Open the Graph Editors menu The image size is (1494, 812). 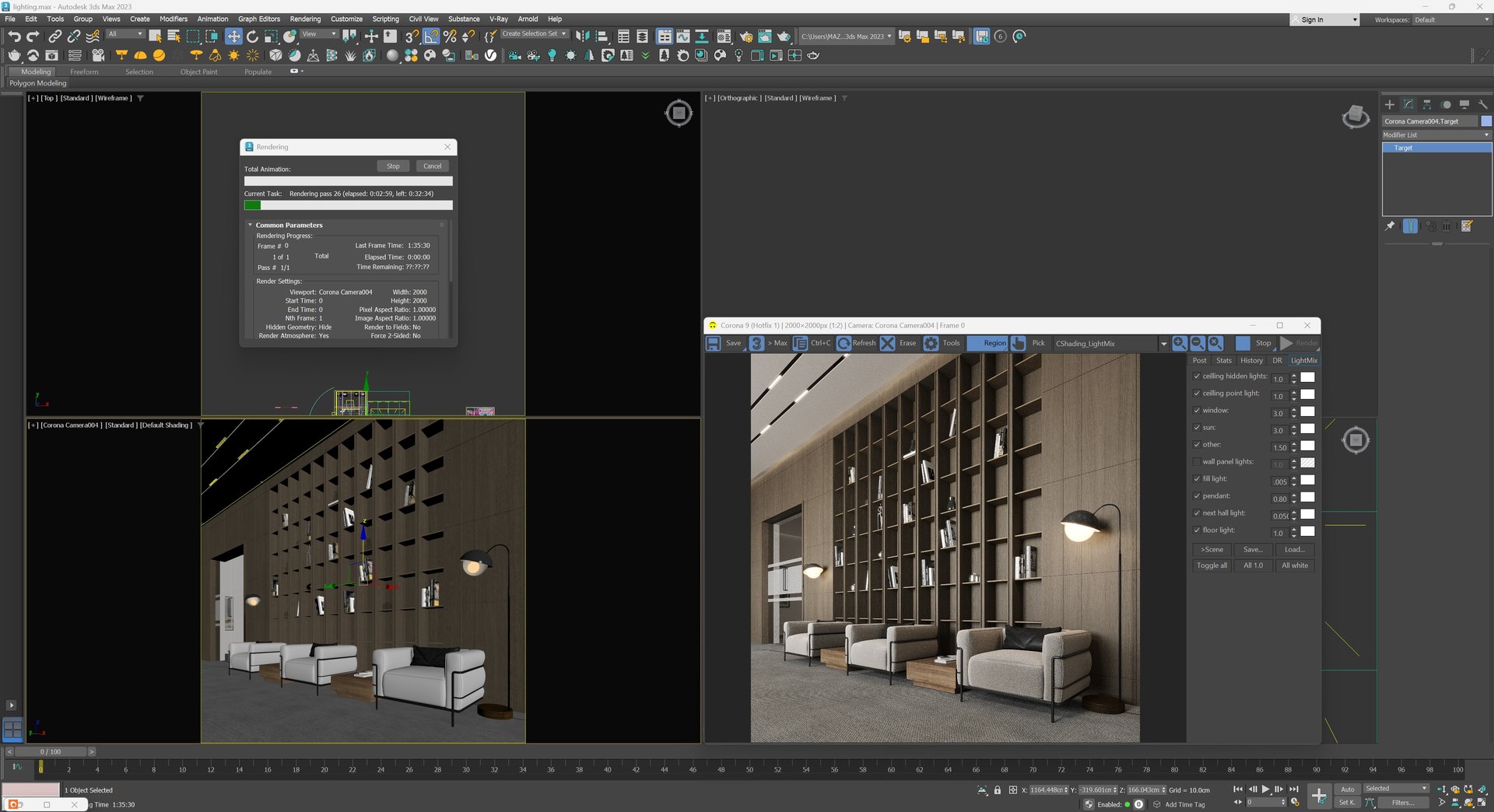tap(259, 19)
